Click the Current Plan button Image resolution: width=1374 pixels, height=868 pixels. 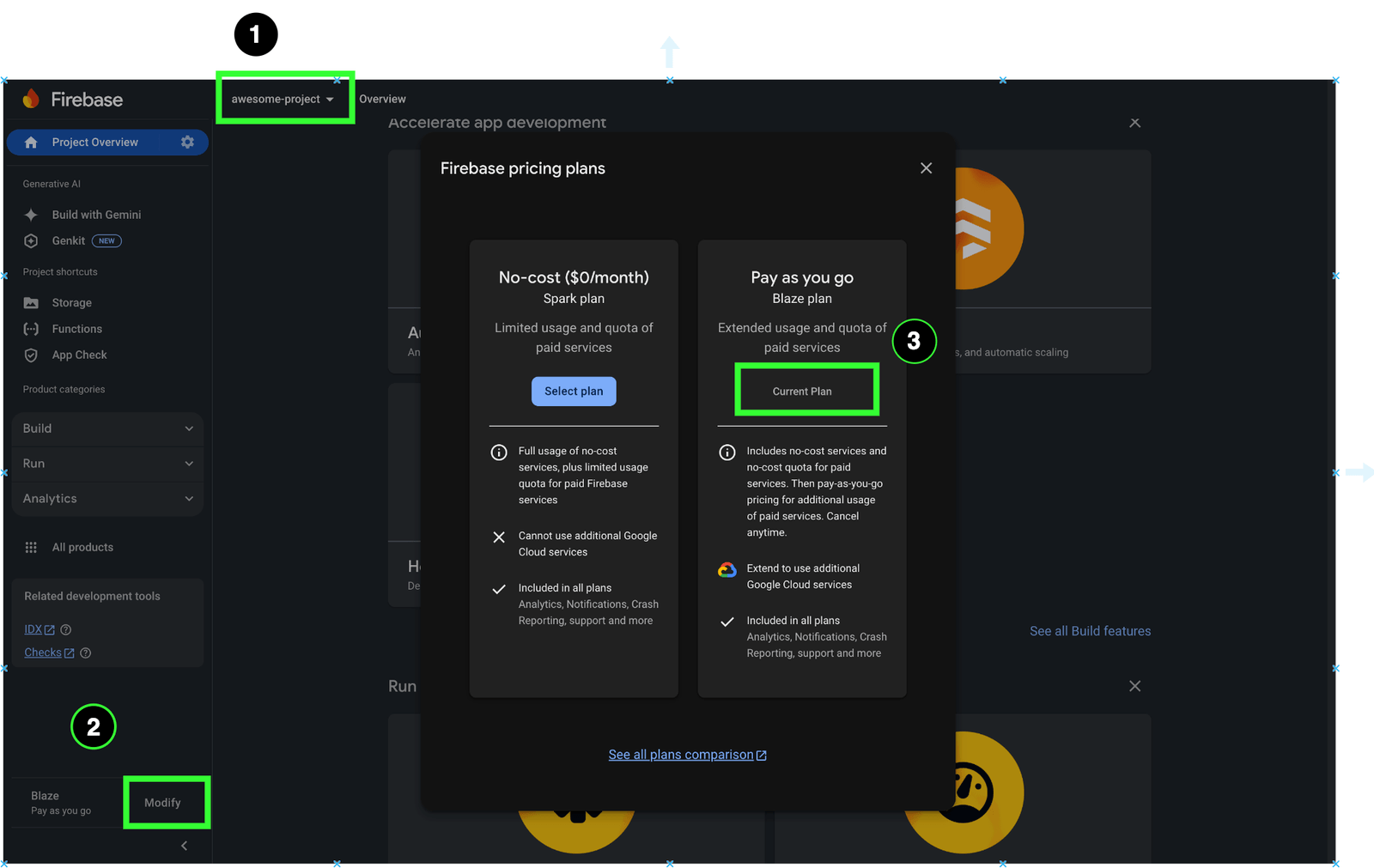coord(802,392)
